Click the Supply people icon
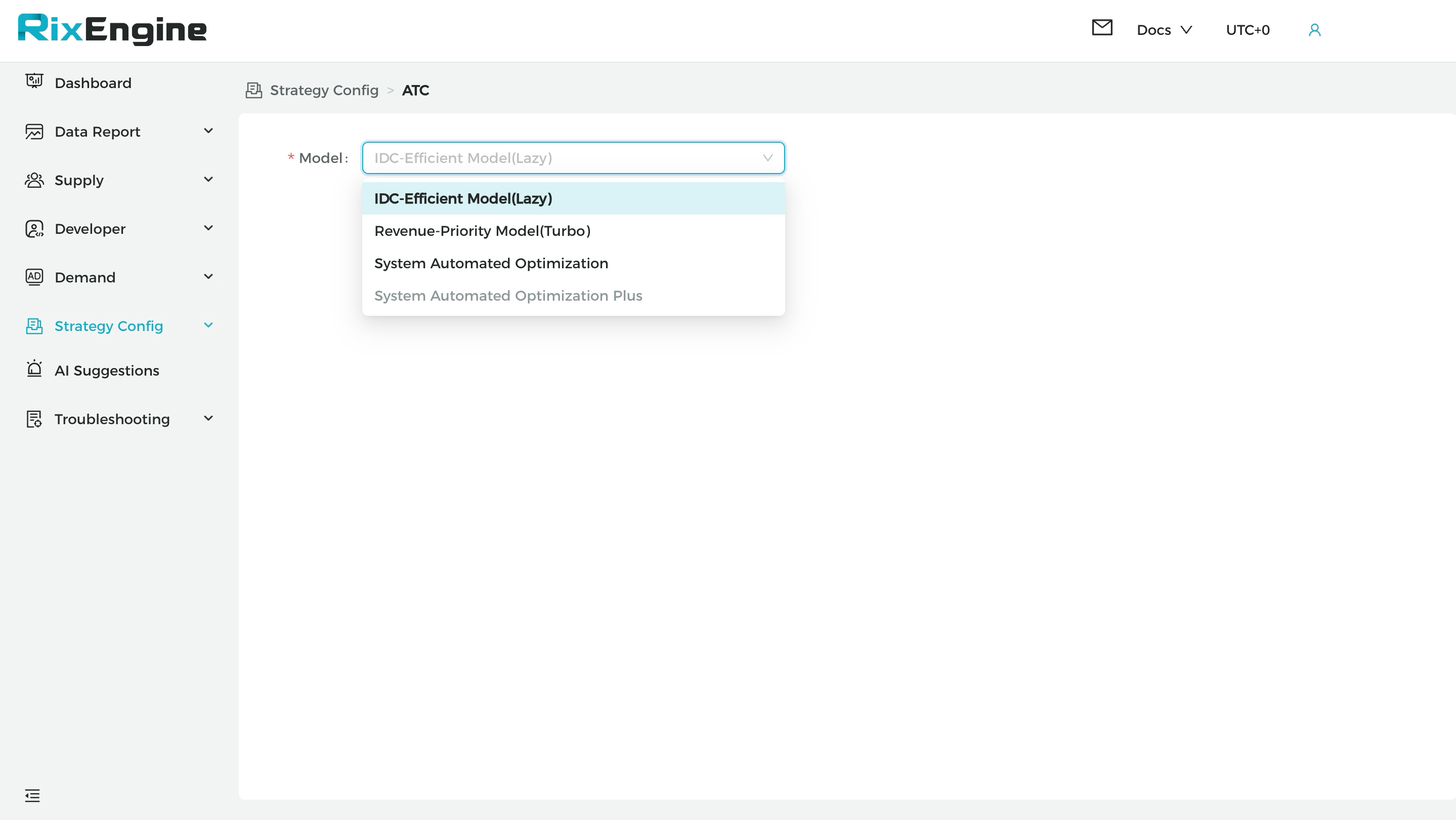This screenshot has height=820, width=1456. [34, 180]
